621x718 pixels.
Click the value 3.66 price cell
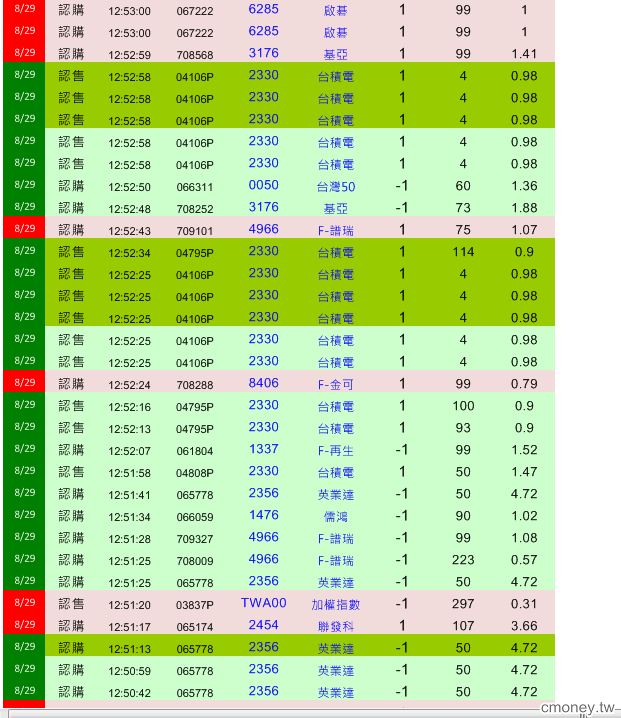pyautogui.click(x=524, y=626)
